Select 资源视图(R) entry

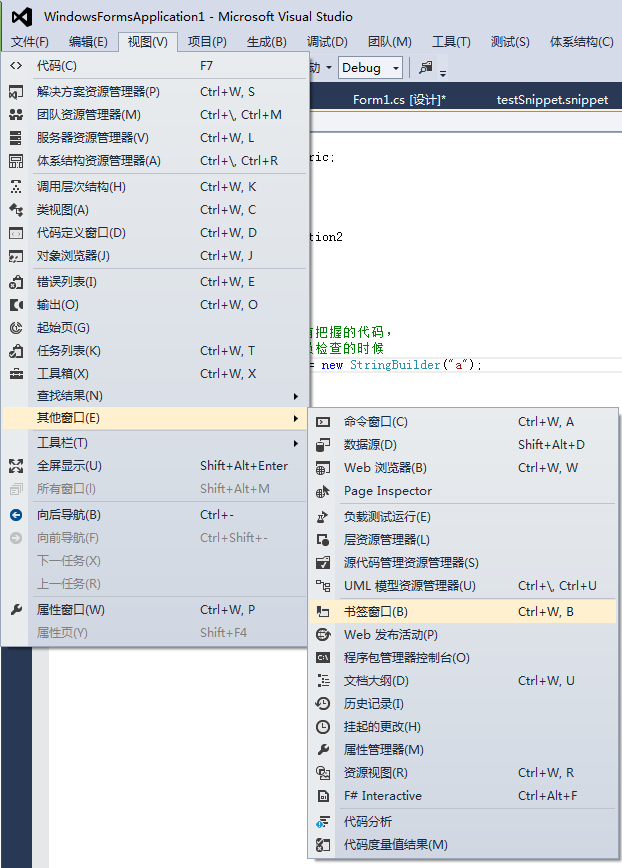point(463,773)
